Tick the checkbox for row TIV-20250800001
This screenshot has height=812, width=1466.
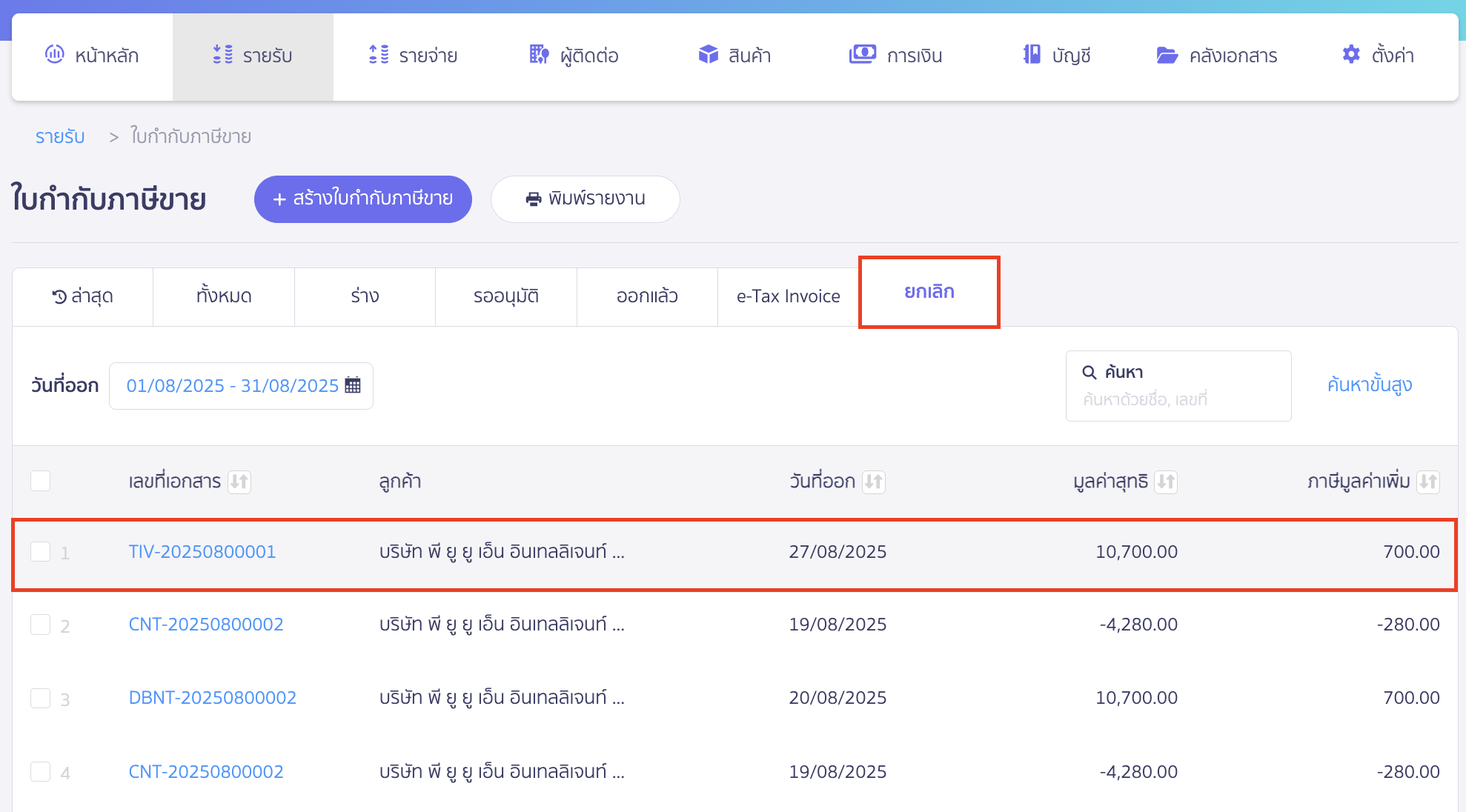[x=41, y=552]
